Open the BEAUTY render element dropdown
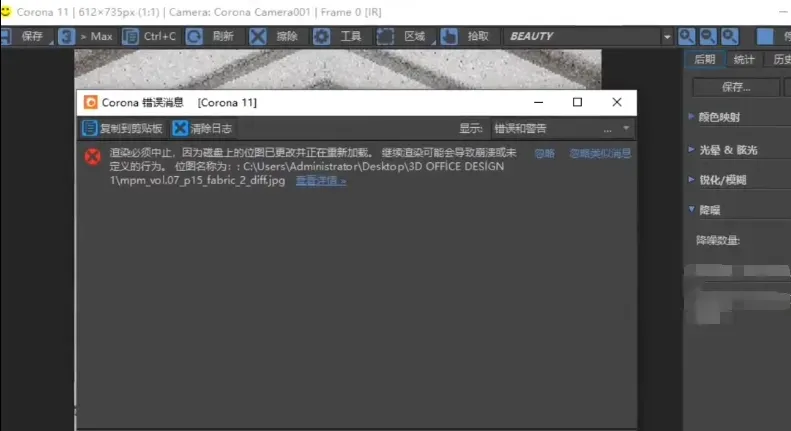The image size is (791, 431). click(x=588, y=36)
